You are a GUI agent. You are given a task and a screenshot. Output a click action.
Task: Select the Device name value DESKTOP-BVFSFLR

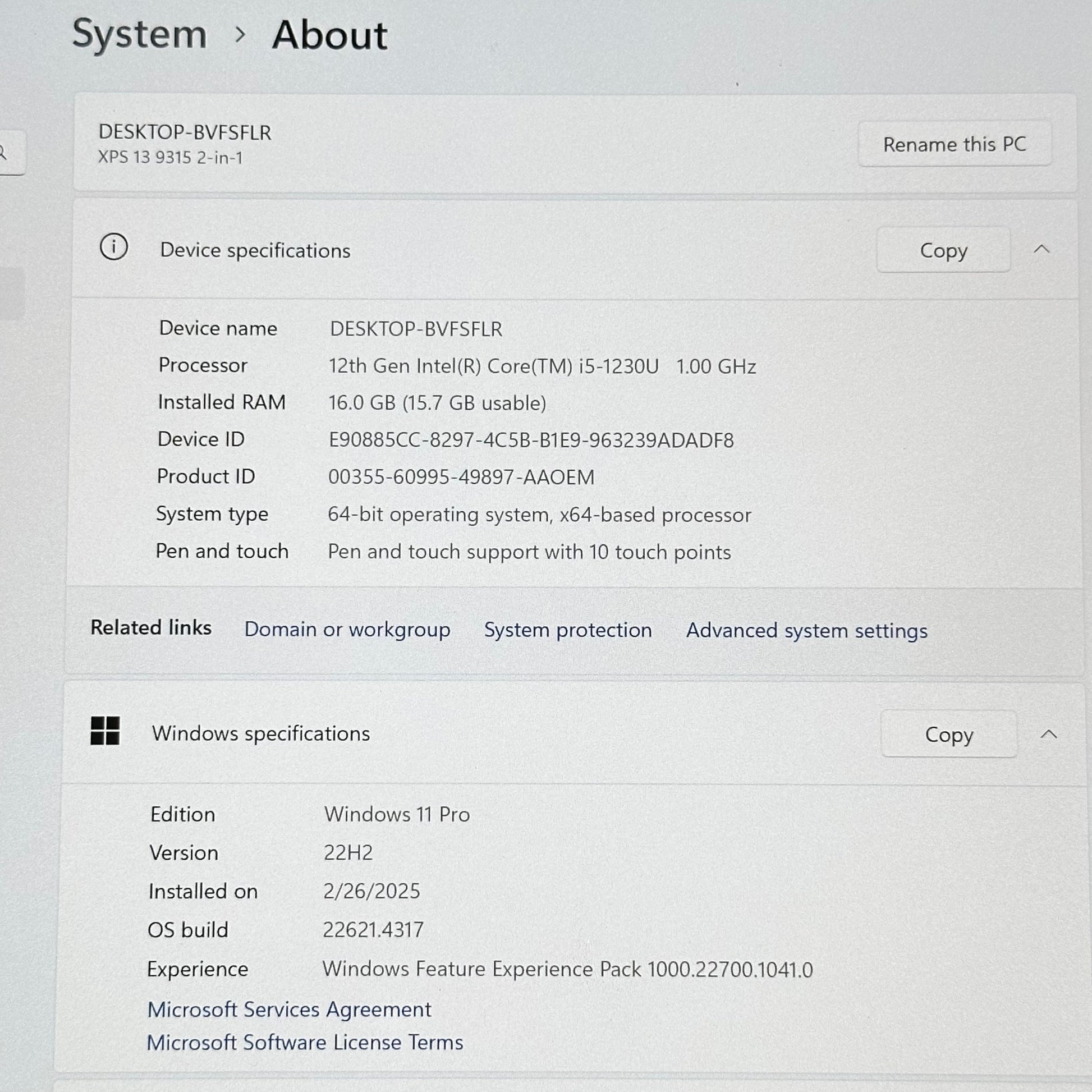point(415,329)
